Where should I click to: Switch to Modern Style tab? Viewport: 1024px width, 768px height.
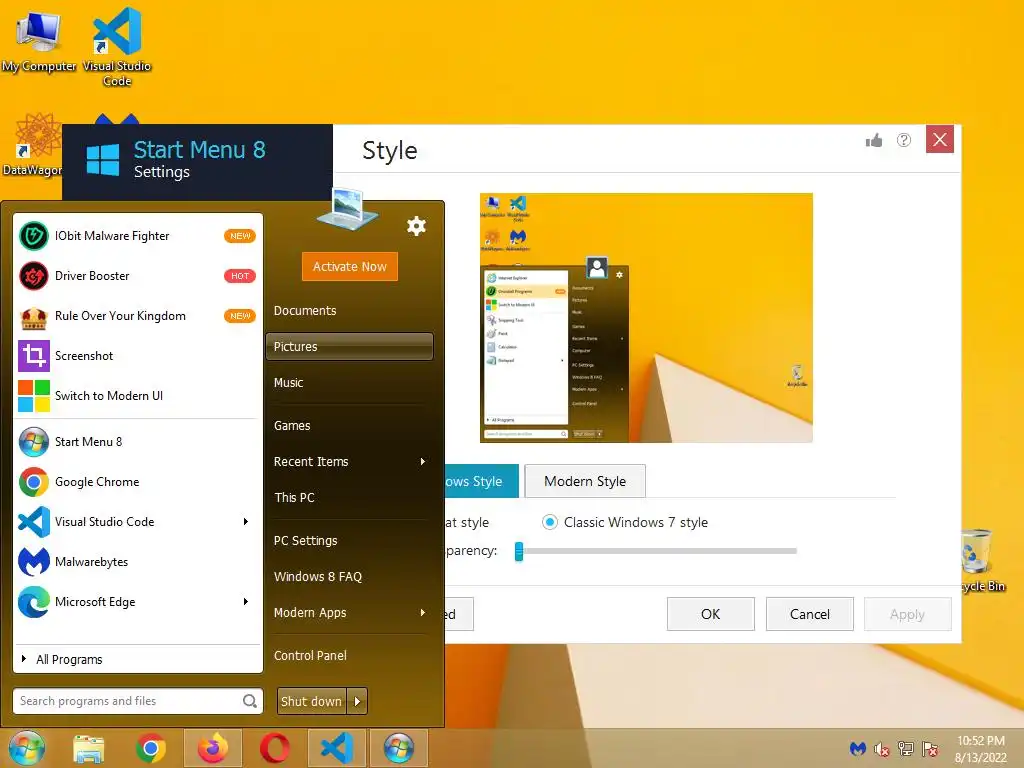coord(585,481)
